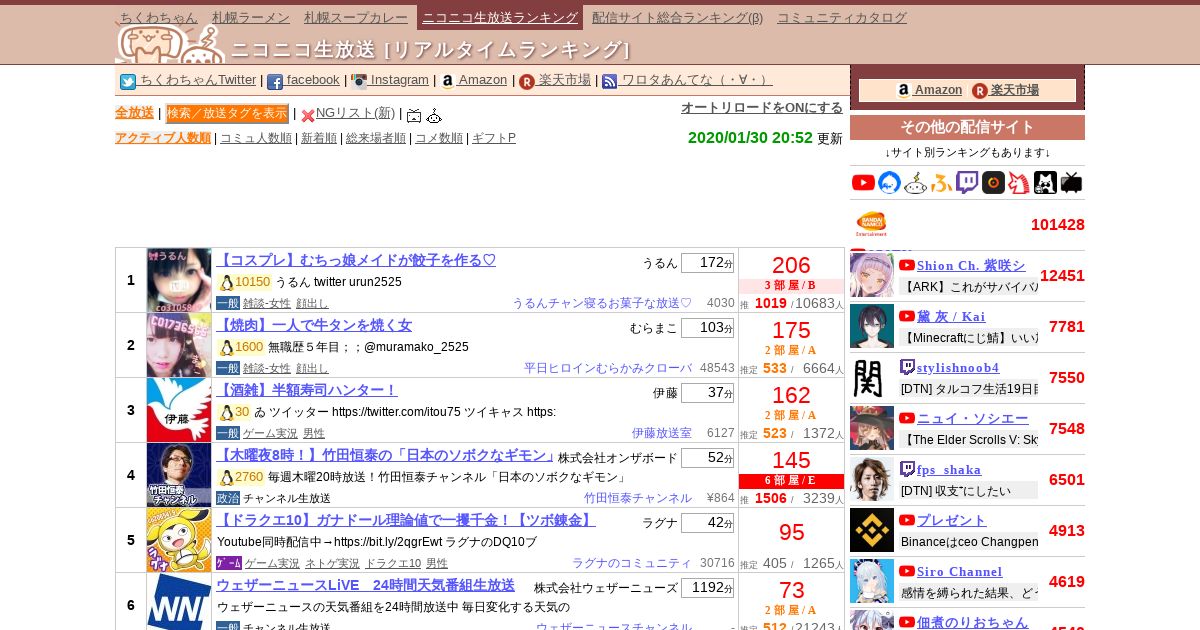The image size is (1200, 630).
Task: Go to 札幌スープカレー menu item
Action: click(357, 18)
